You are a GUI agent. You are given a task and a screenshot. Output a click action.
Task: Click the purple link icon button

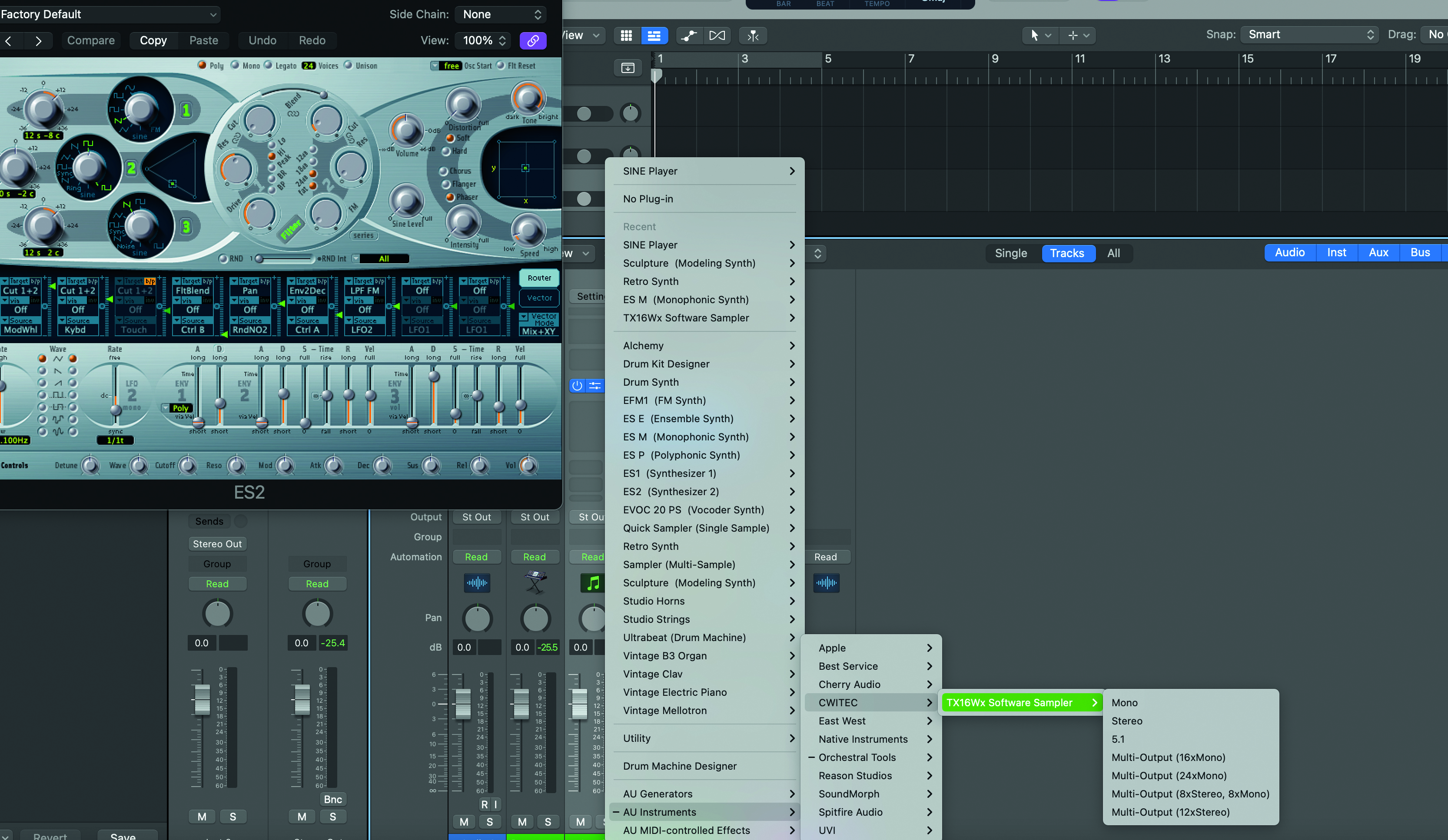532,40
